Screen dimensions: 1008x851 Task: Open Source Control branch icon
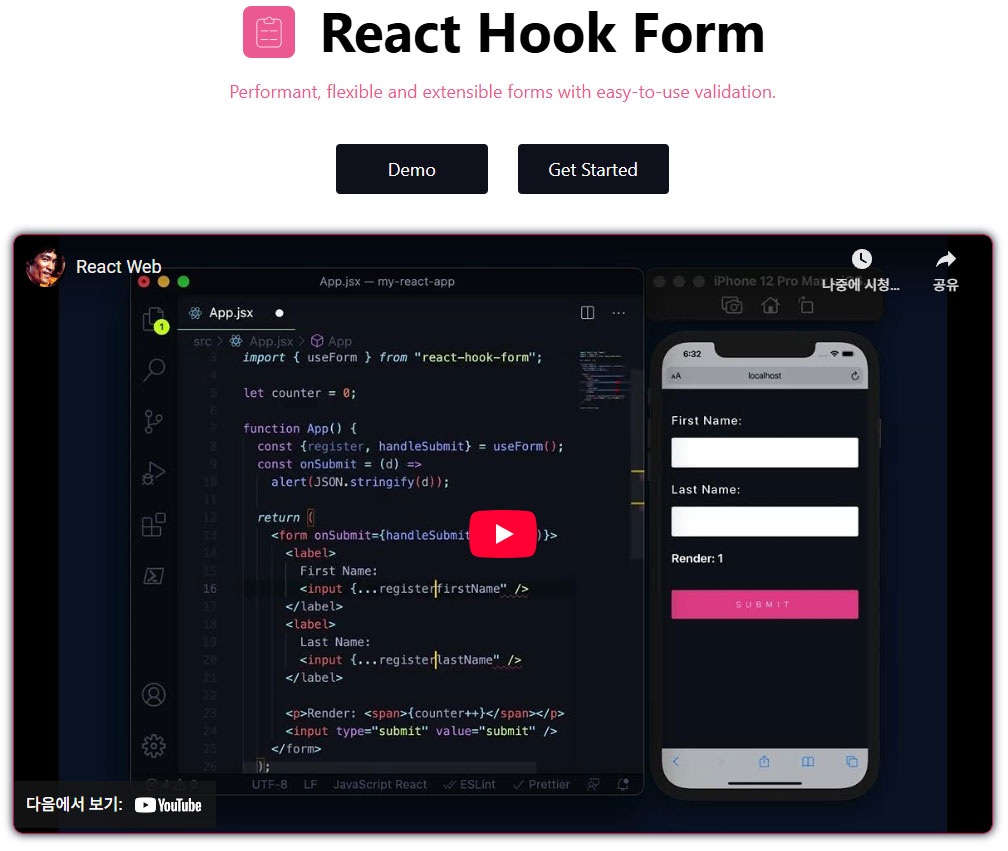[x=153, y=422]
